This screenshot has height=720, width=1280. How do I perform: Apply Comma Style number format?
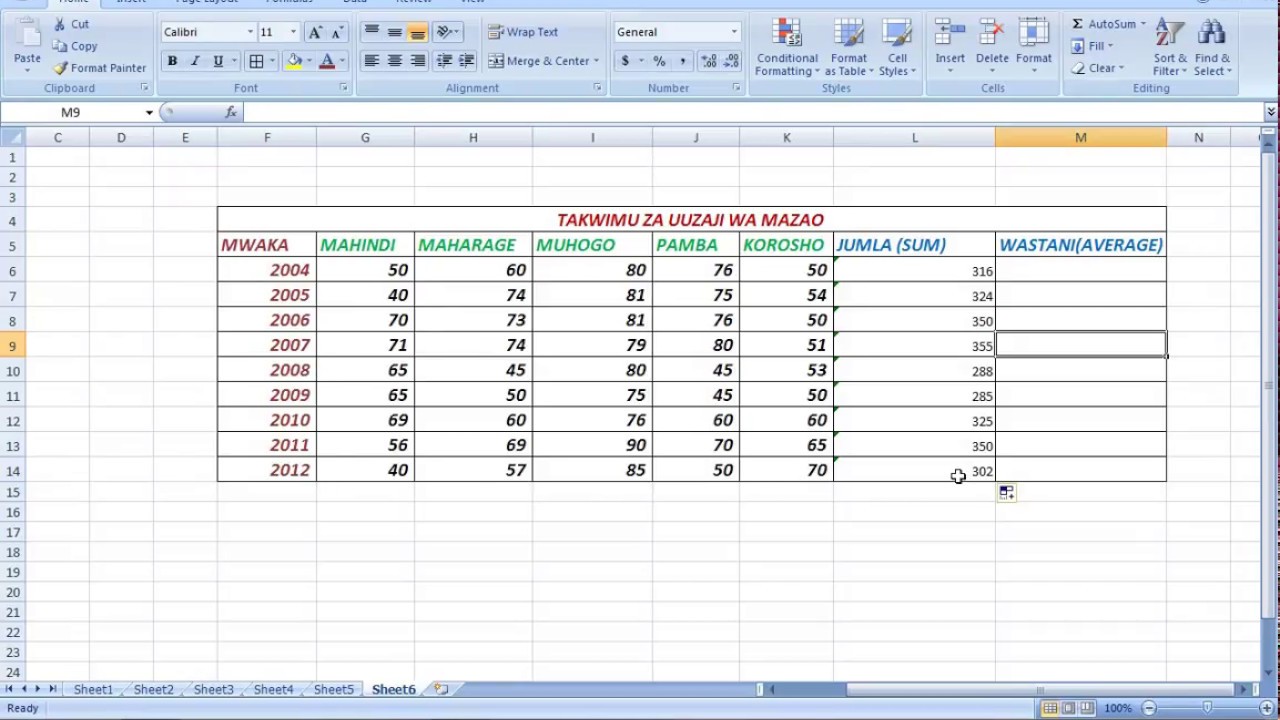click(683, 61)
